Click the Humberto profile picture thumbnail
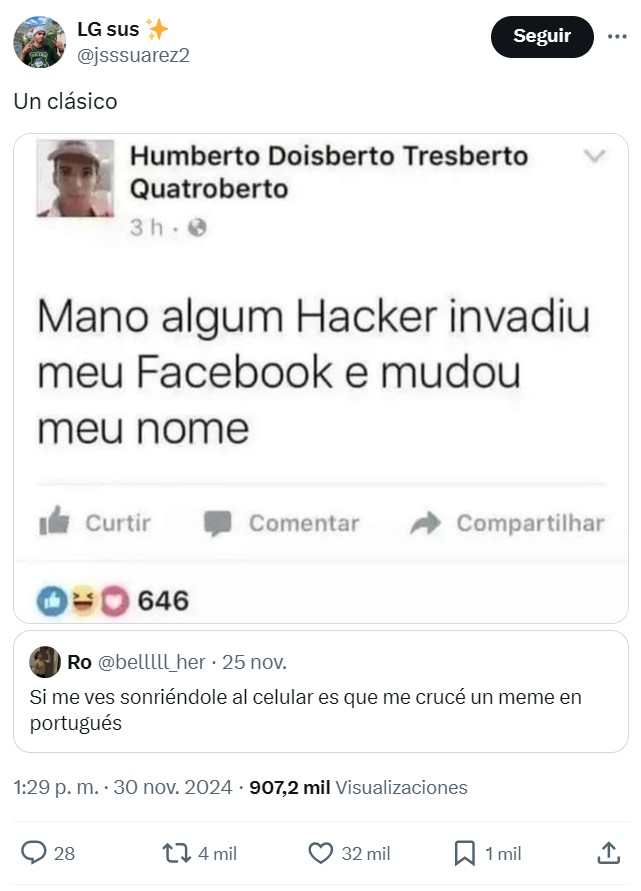The image size is (641, 891). click(x=76, y=178)
